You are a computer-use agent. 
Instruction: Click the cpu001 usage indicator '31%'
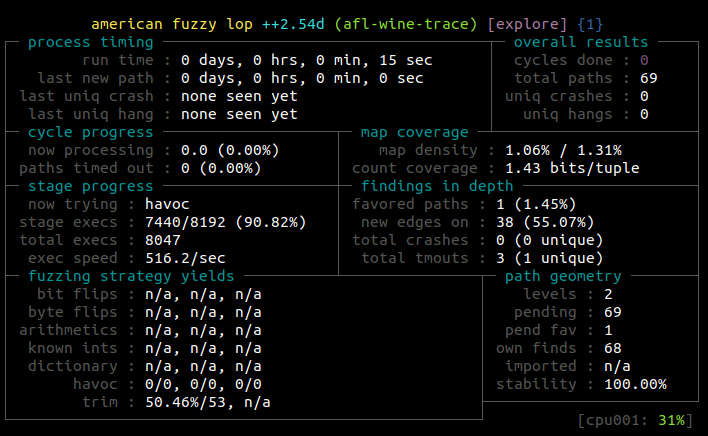[x=671, y=420]
